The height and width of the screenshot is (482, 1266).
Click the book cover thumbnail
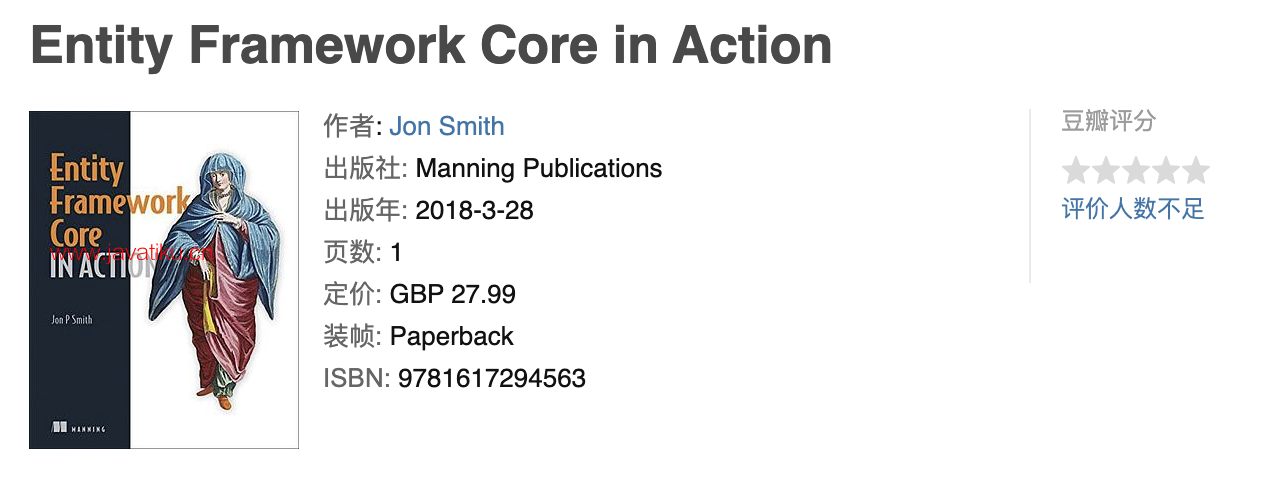164,280
